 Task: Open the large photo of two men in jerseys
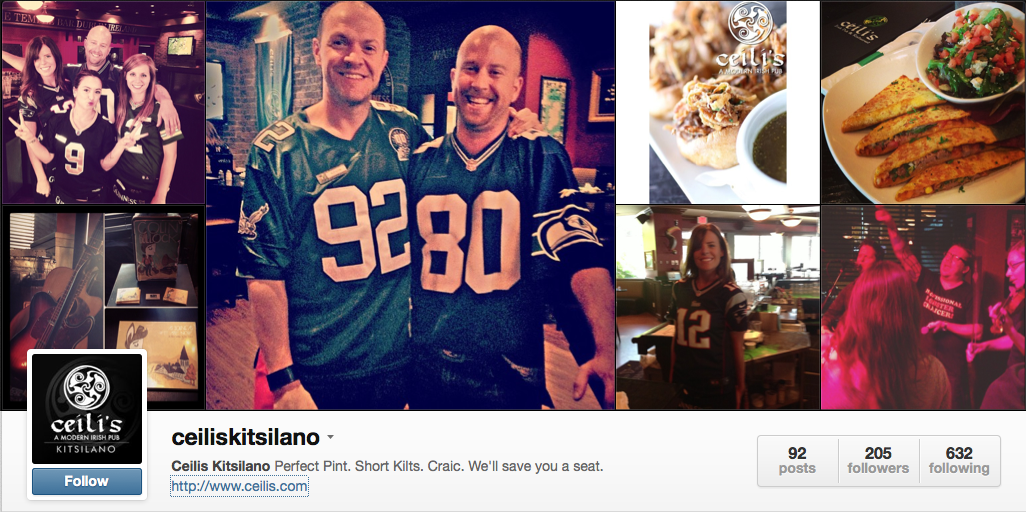(410, 205)
